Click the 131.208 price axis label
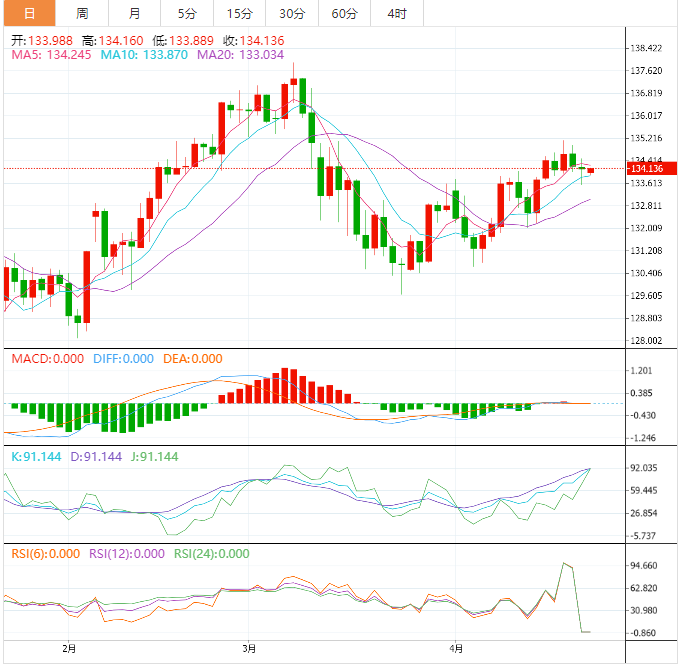The height and width of the screenshot is (667, 680). [646, 251]
